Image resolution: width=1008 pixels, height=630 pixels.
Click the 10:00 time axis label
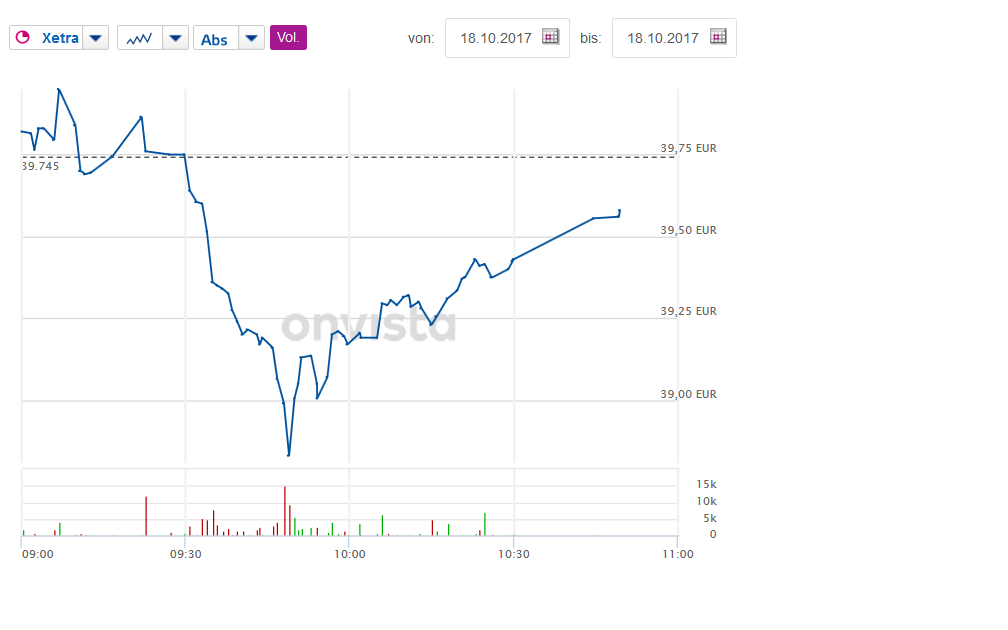tap(349, 553)
